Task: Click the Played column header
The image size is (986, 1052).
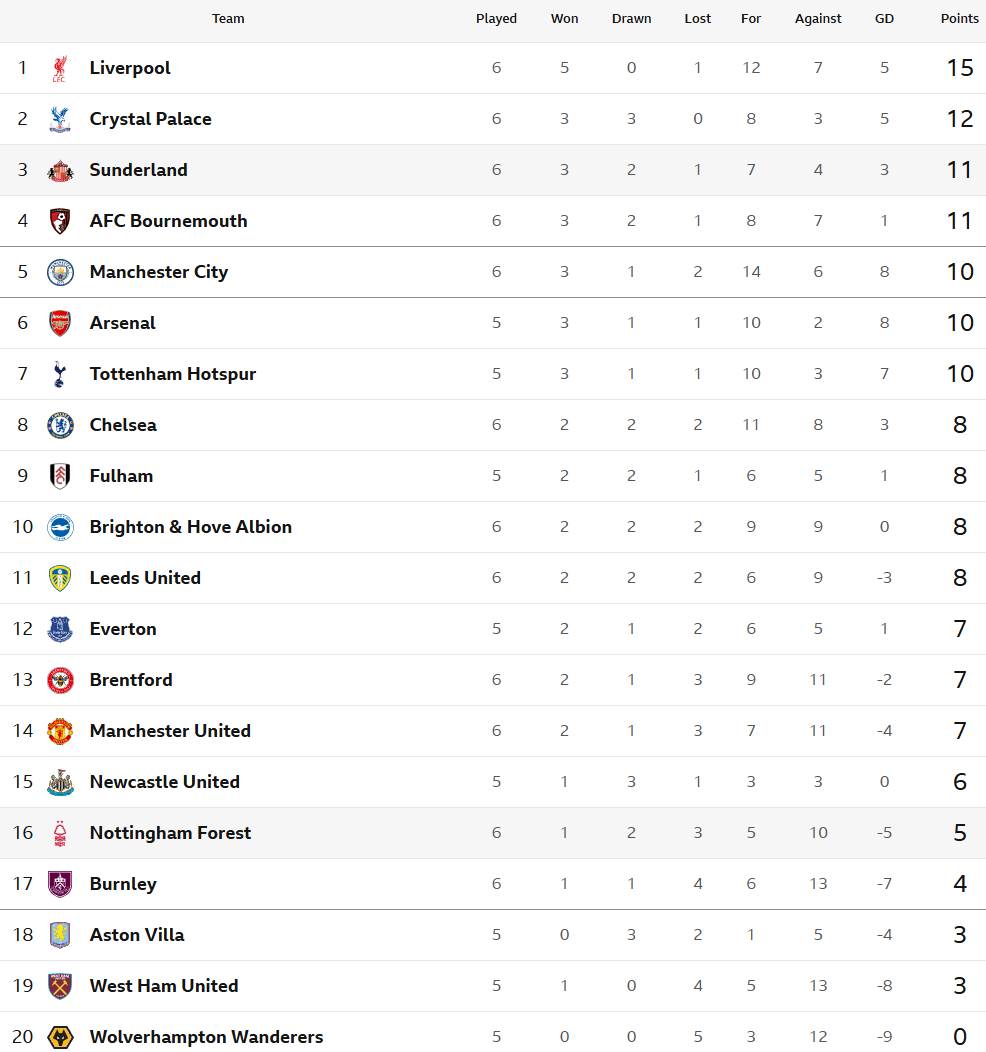Action: 496,19
